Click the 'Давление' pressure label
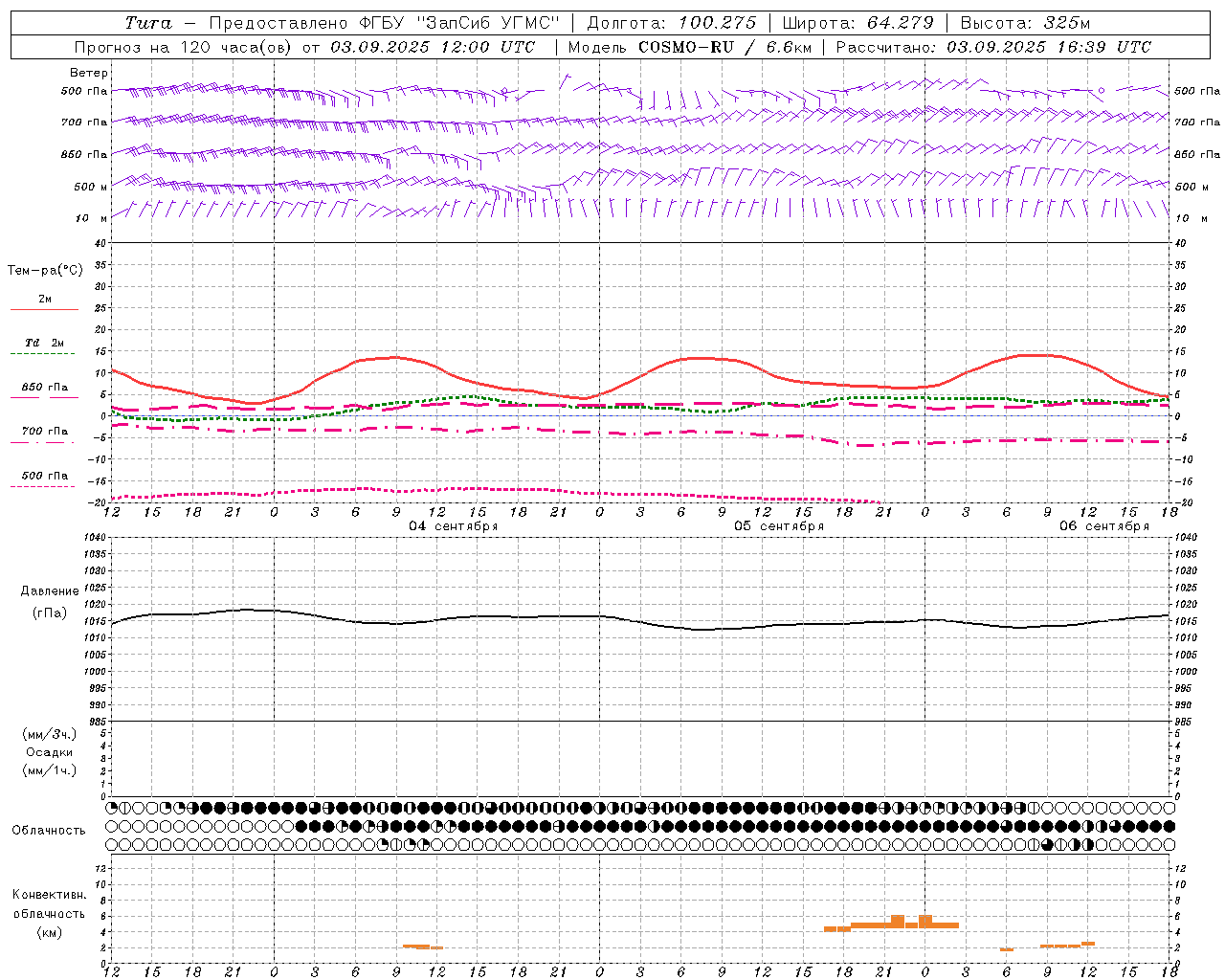The height and width of the screenshot is (980, 1225). coord(50,591)
